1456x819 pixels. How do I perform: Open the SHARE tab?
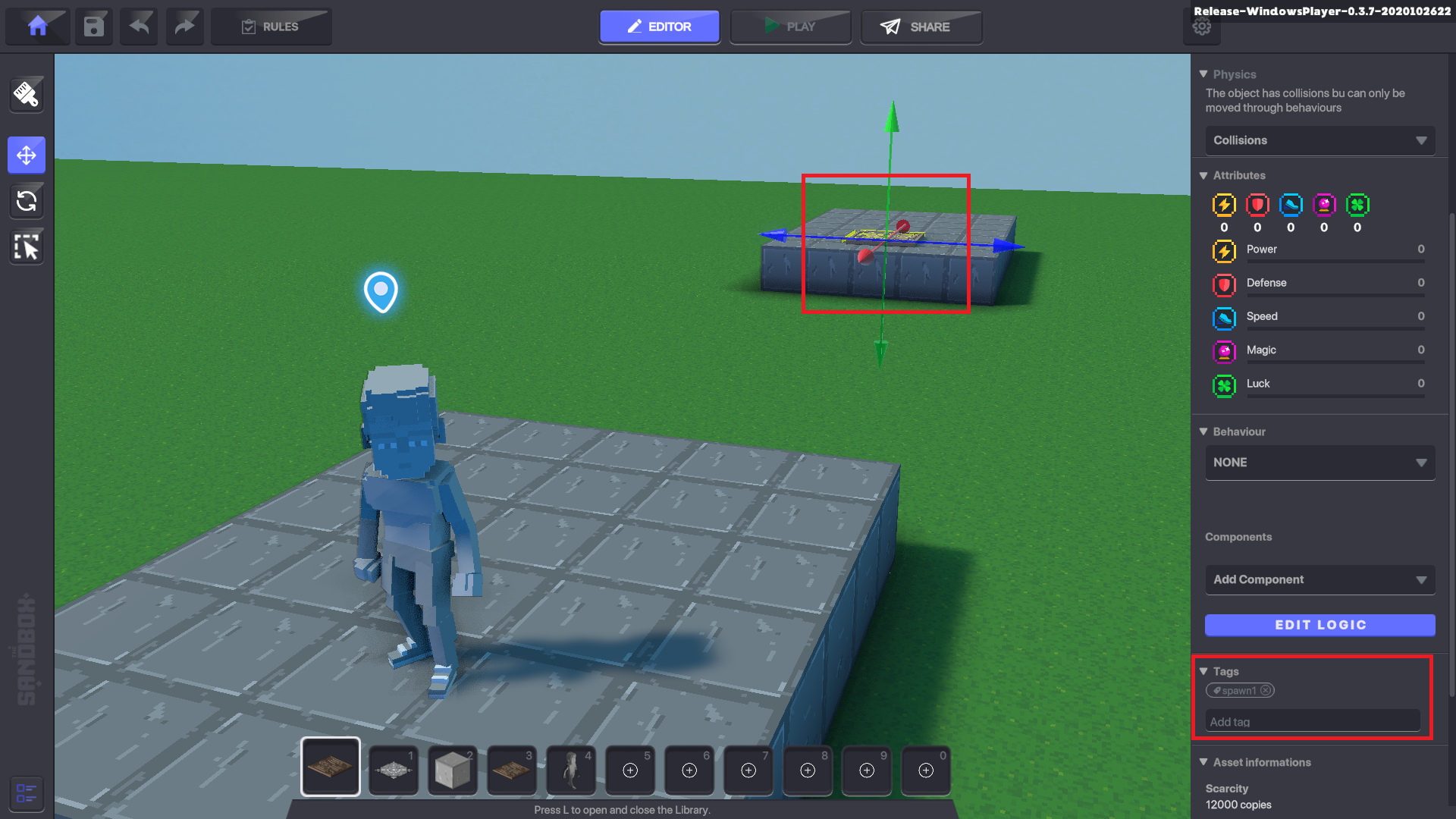coord(921,27)
